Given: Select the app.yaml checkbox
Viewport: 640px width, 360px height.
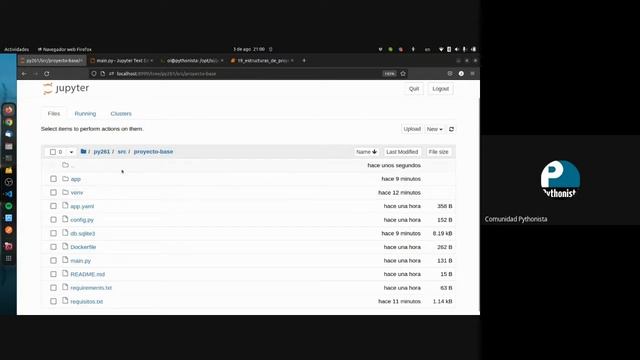Looking at the screenshot, I should tap(53, 206).
